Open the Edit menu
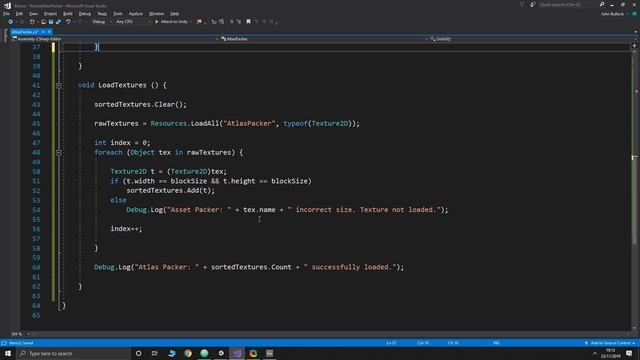 pos(19,14)
